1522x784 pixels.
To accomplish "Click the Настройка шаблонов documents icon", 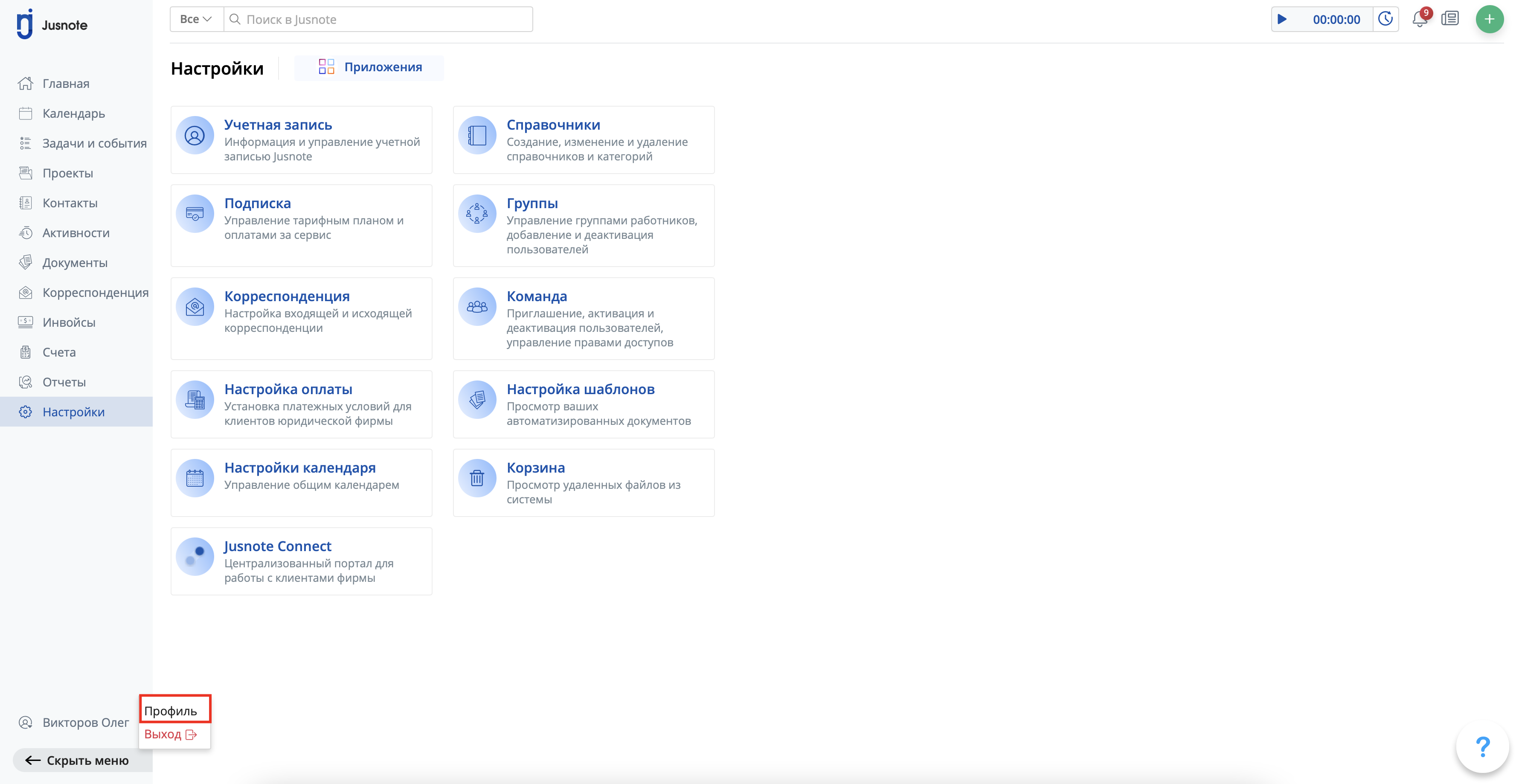I will 477,399.
